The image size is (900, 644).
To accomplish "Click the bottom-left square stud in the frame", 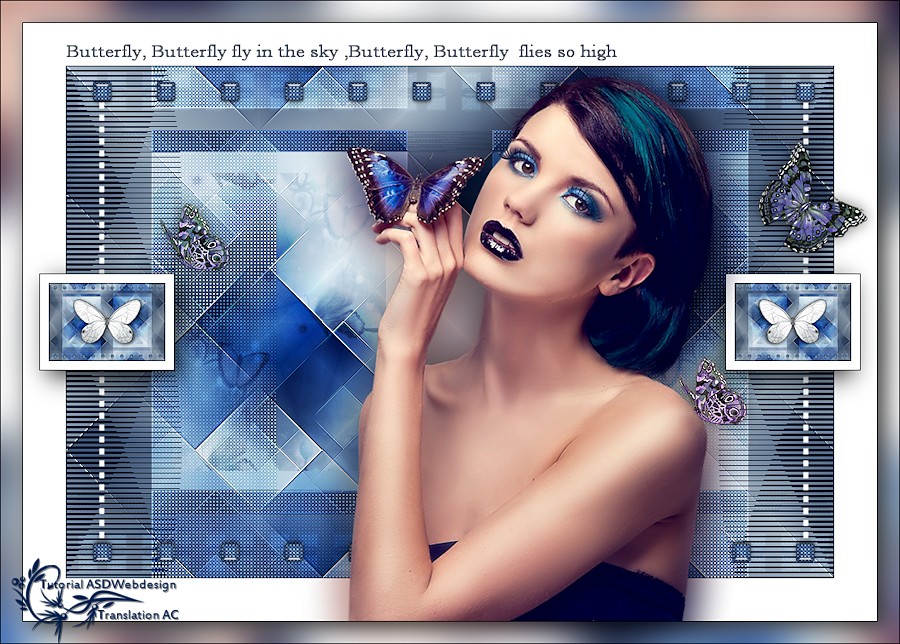I will (102, 551).
